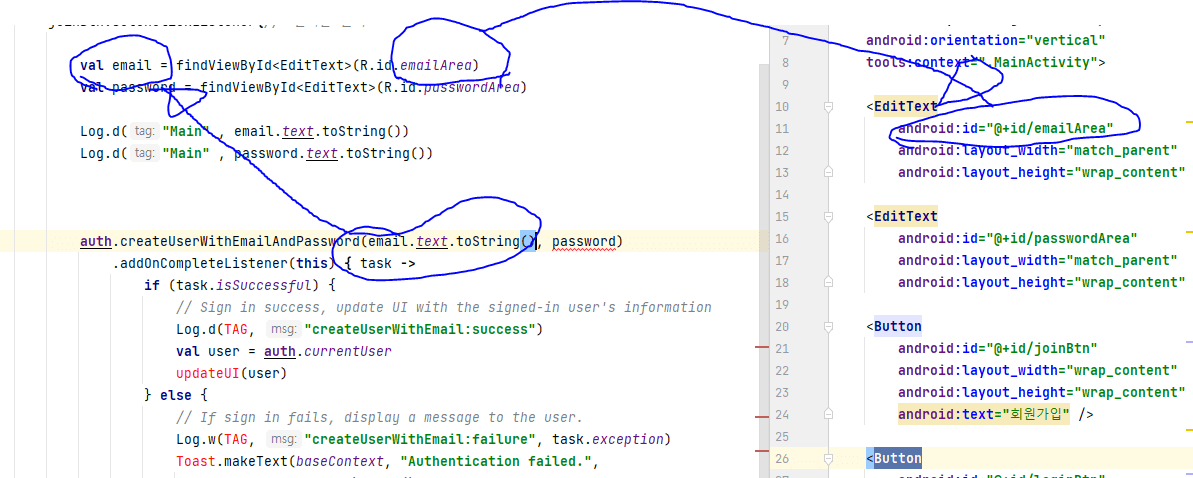The height and width of the screenshot is (478, 1193).
Task: Collapse the first EditText tag at line 10
Action: click(x=829, y=107)
